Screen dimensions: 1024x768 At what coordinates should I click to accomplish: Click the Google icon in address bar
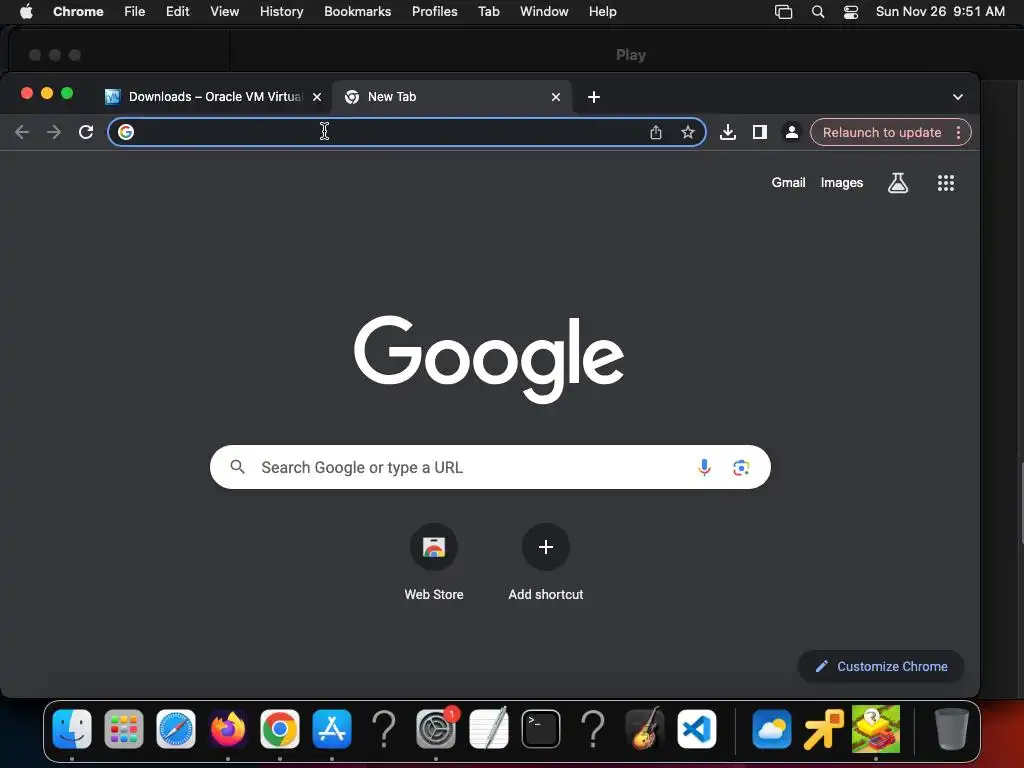pyautogui.click(x=126, y=132)
